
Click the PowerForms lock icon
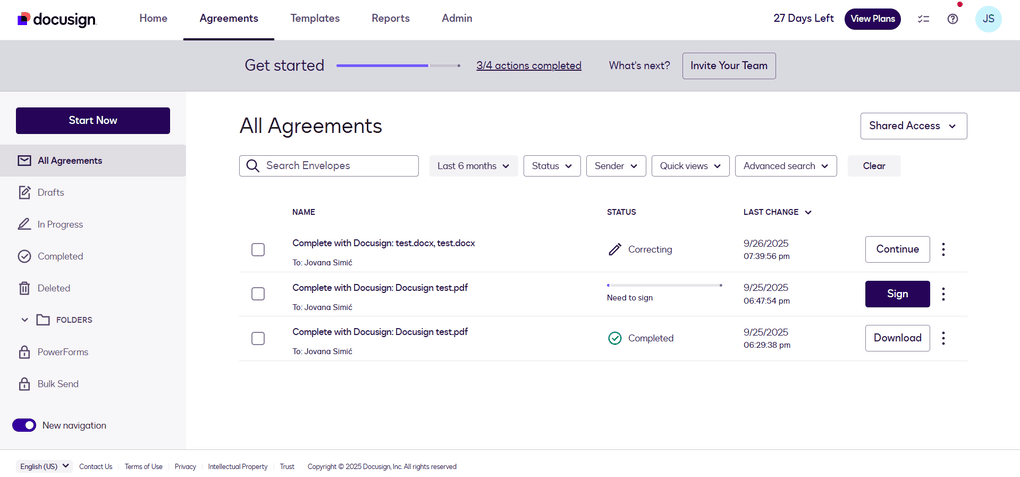[x=25, y=352]
